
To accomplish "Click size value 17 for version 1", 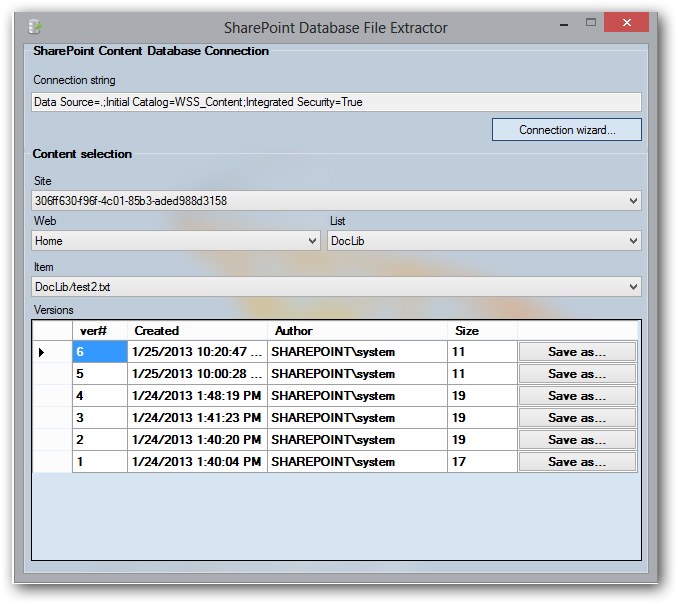I will pos(483,462).
